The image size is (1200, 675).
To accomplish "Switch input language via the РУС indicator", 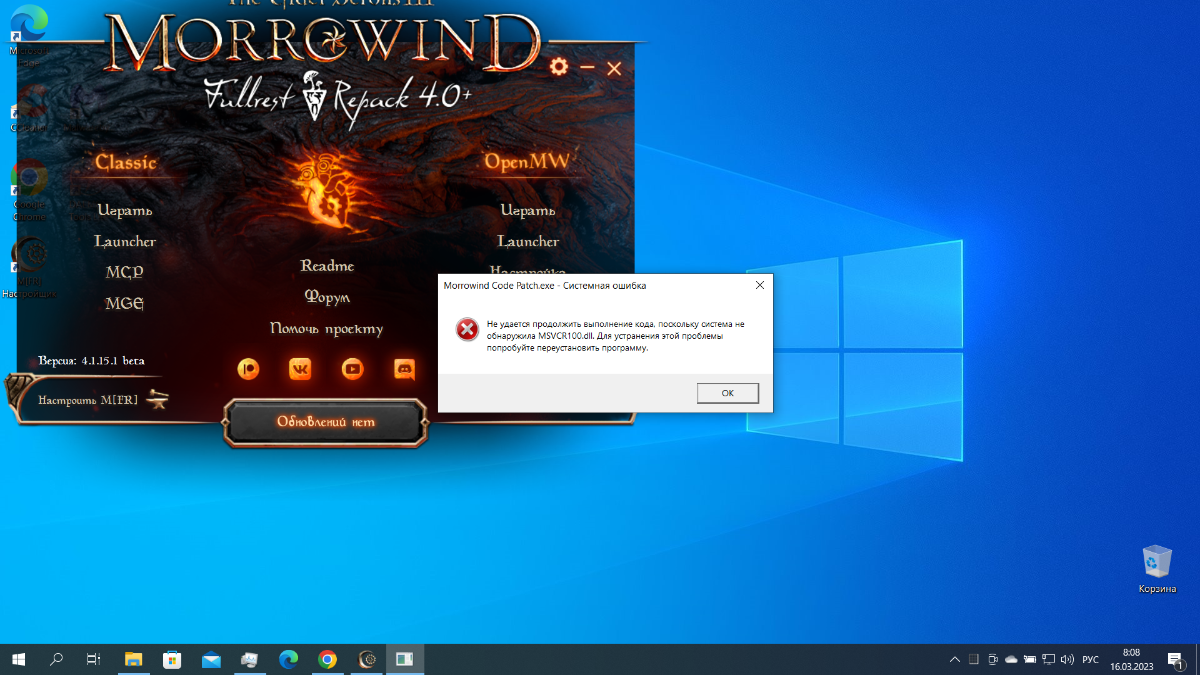I will click(x=1090, y=660).
